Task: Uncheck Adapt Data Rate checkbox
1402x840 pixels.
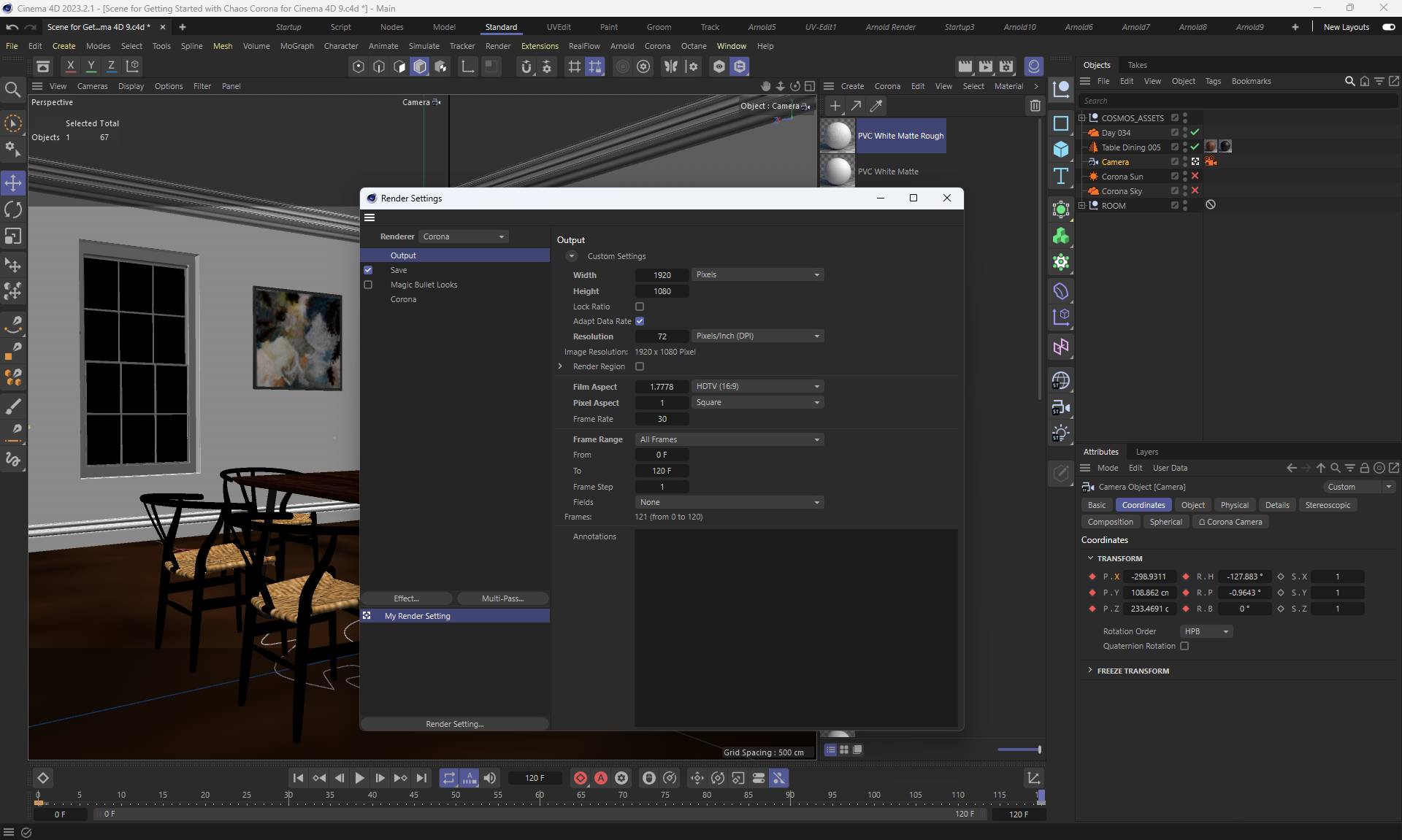Action: pos(640,321)
